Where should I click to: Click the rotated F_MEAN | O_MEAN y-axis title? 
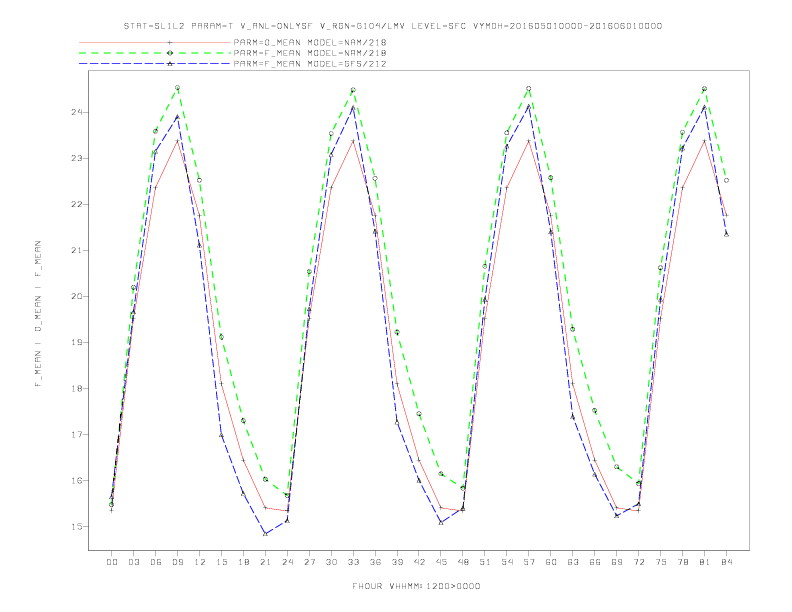click(x=38, y=314)
